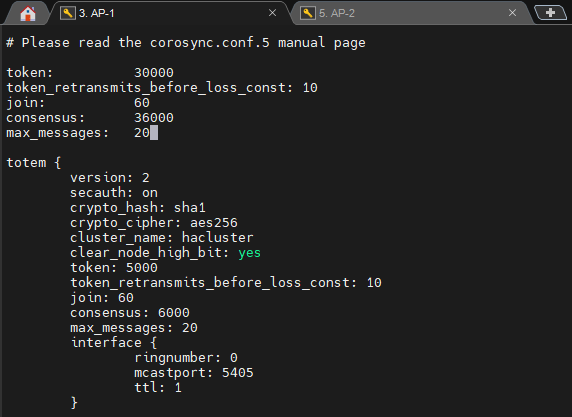
Task: Select the 3. AP-1 tab
Action: coord(170,13)
